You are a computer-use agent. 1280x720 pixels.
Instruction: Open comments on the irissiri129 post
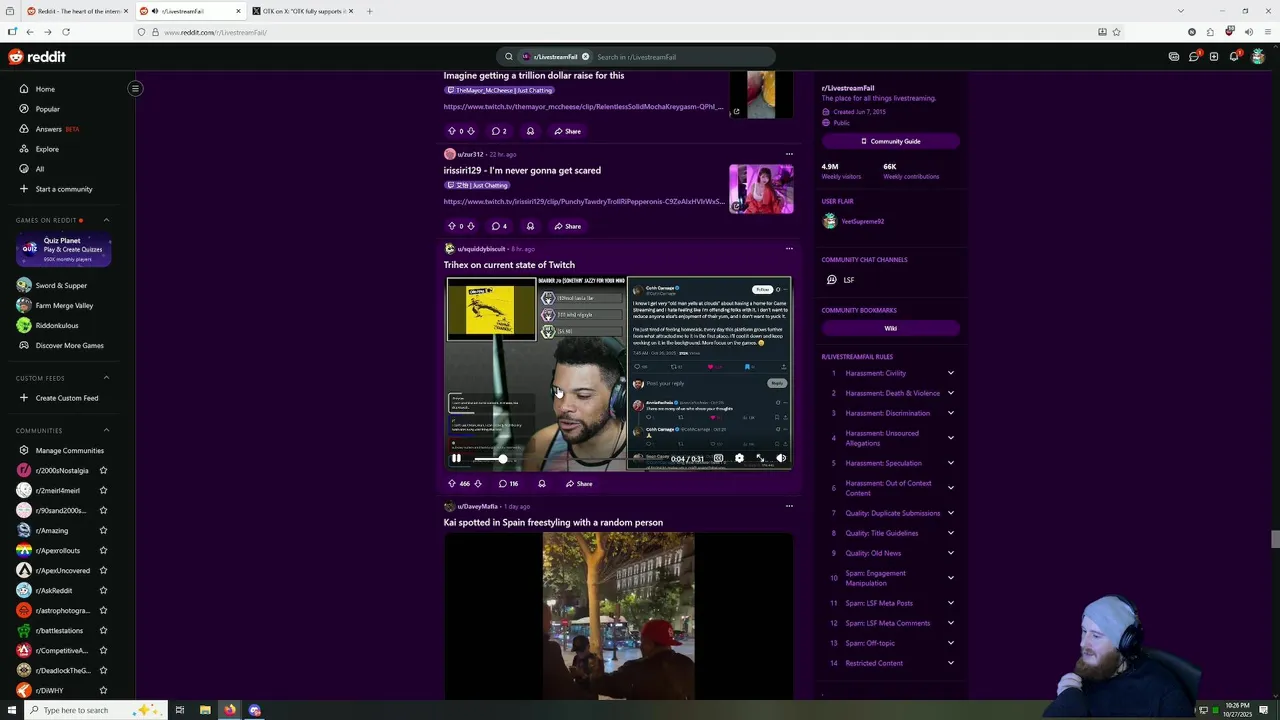[499, 226]
